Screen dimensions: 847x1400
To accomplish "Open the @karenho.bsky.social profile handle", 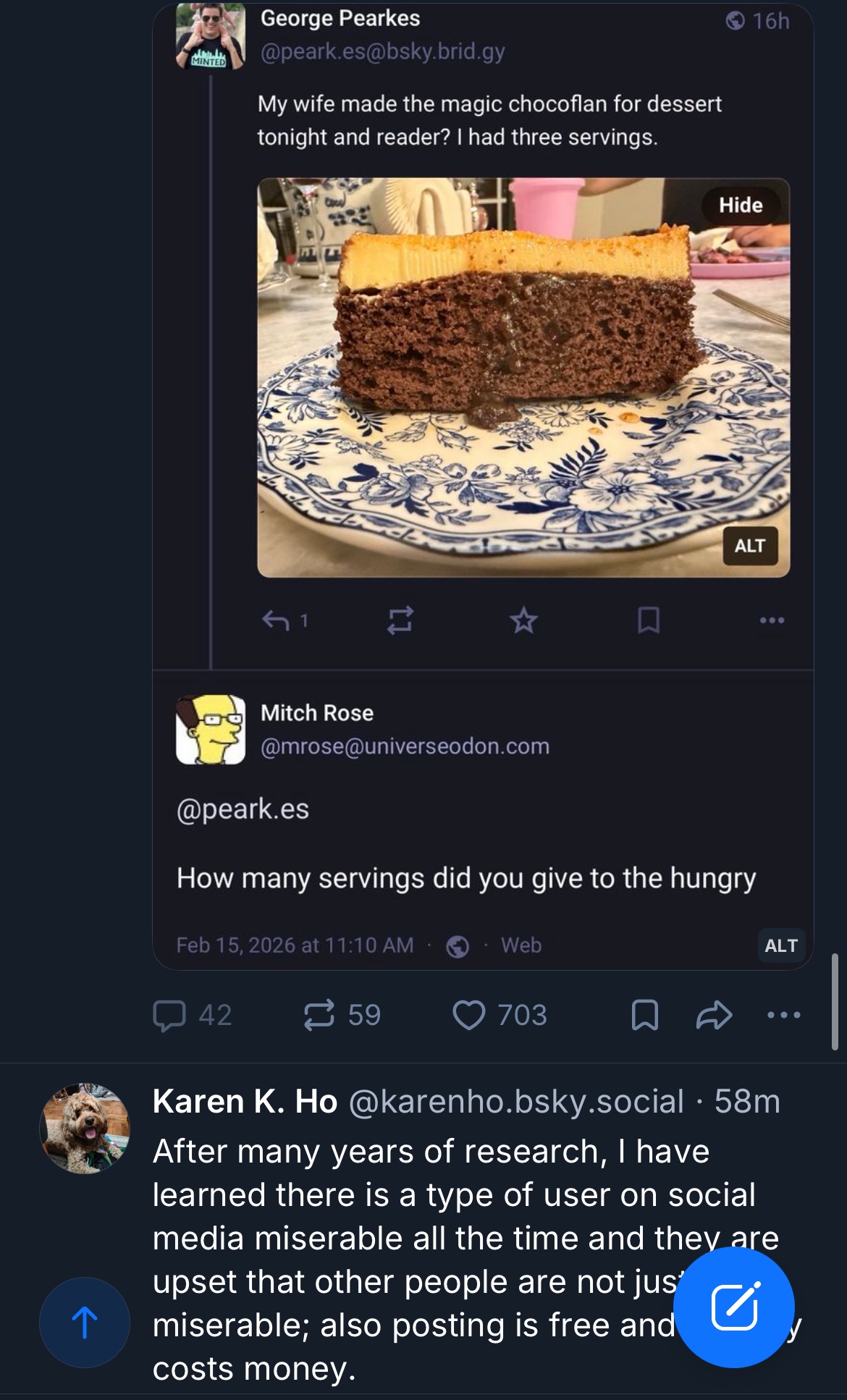I will coord(516,1102).
